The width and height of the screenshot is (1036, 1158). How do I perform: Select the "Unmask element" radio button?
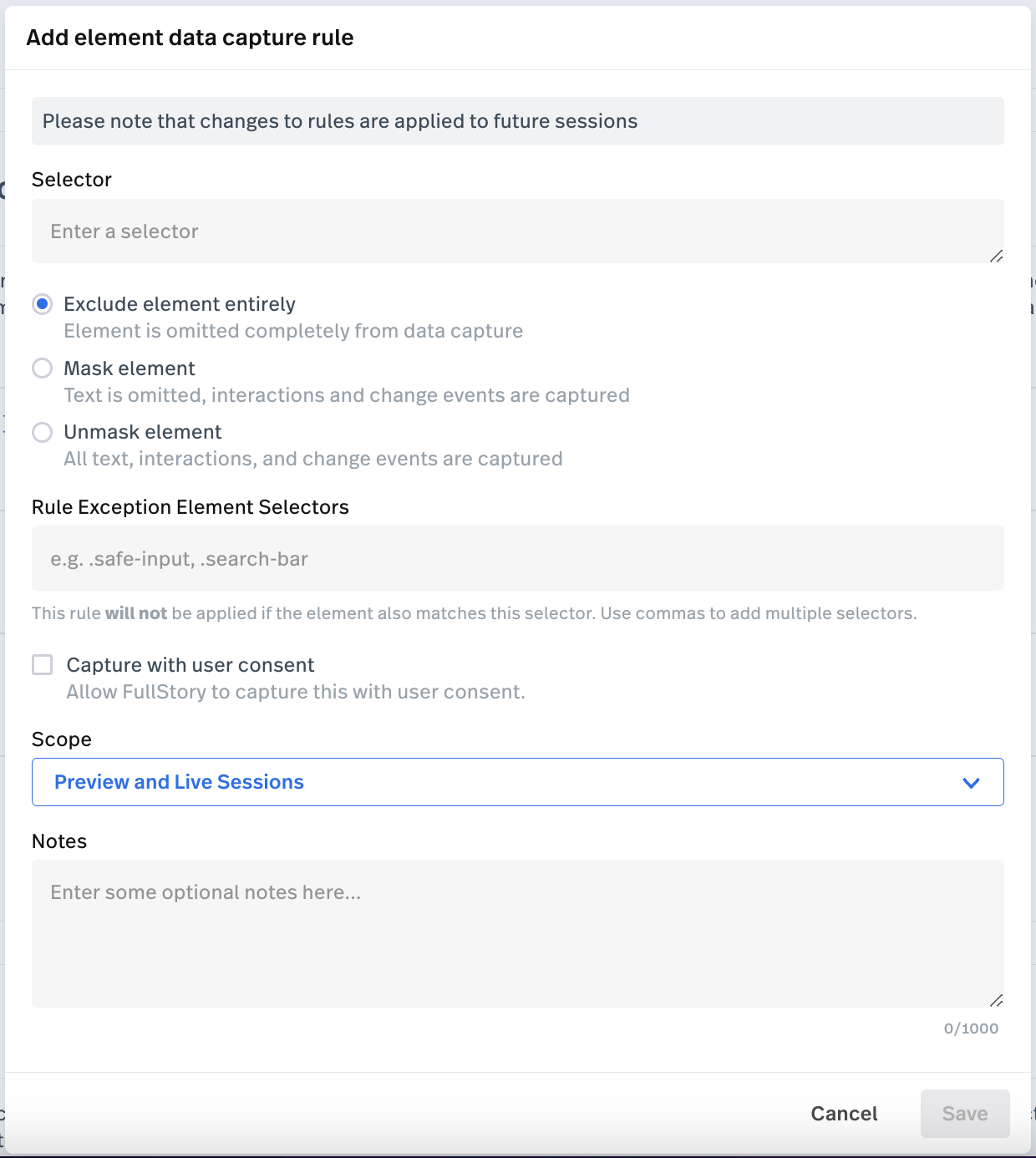43,432
